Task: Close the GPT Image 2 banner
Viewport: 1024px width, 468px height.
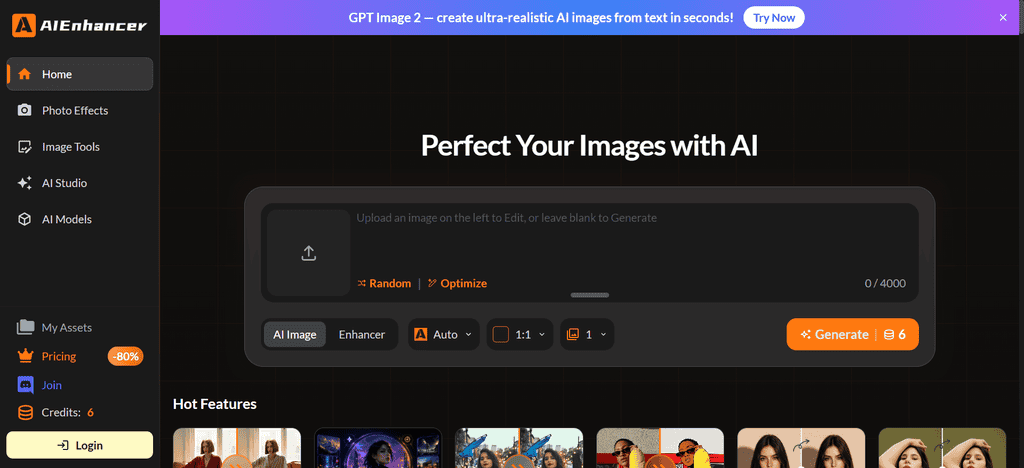Action: [1003, 18]
